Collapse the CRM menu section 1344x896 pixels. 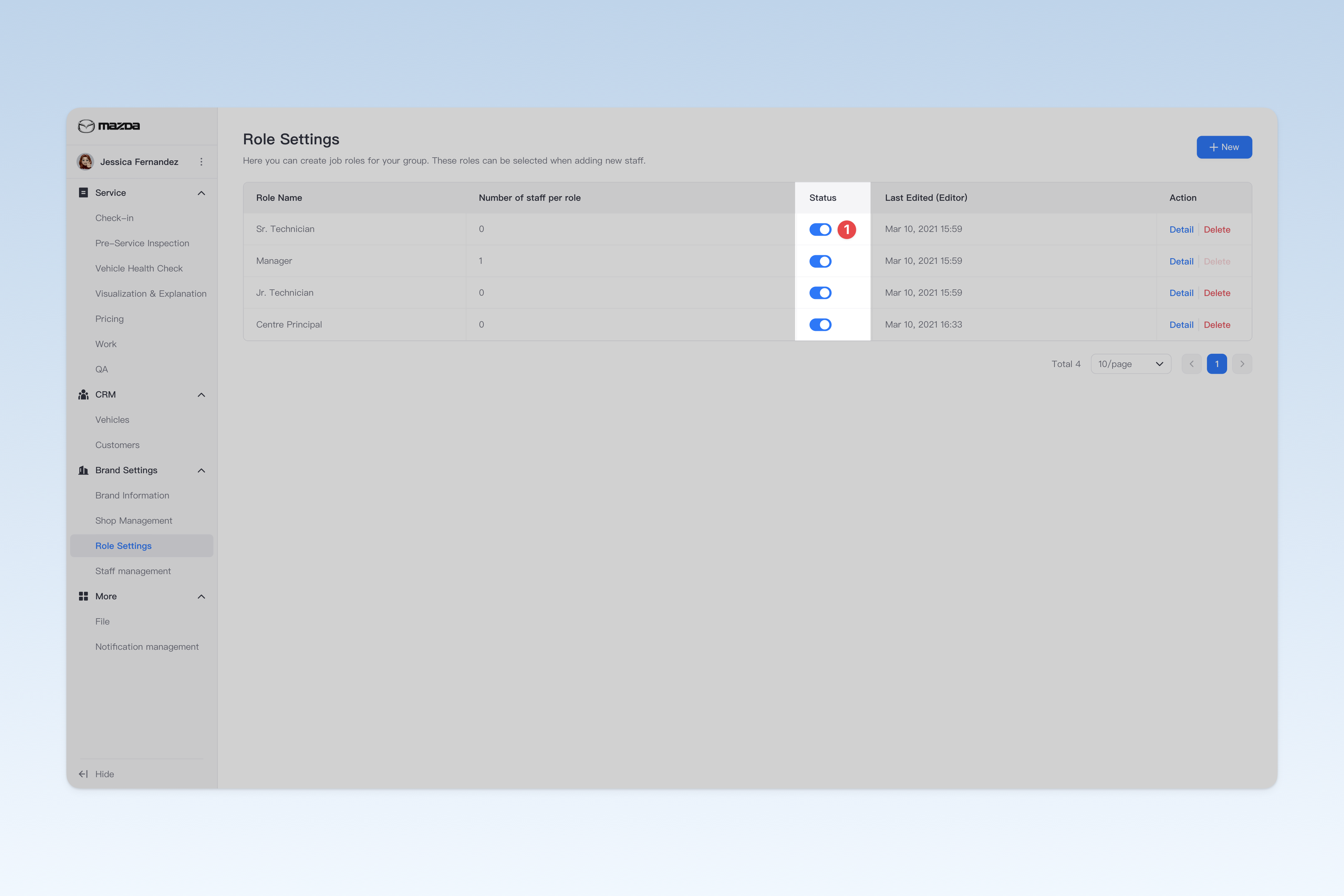point(201,395)
